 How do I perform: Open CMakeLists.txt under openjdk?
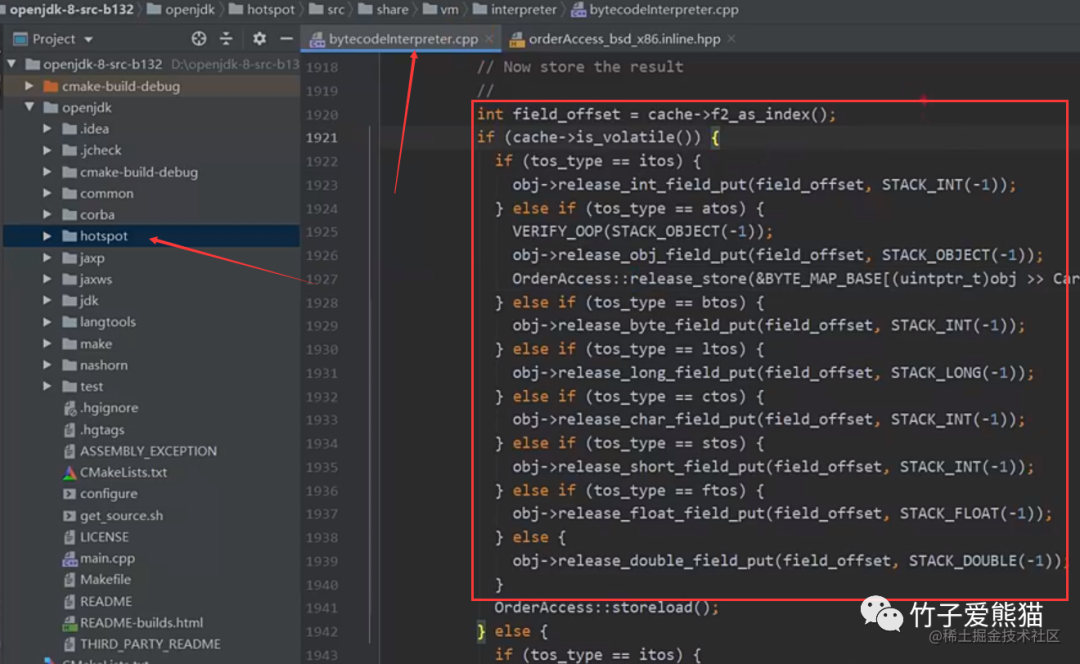coord(123,473)
